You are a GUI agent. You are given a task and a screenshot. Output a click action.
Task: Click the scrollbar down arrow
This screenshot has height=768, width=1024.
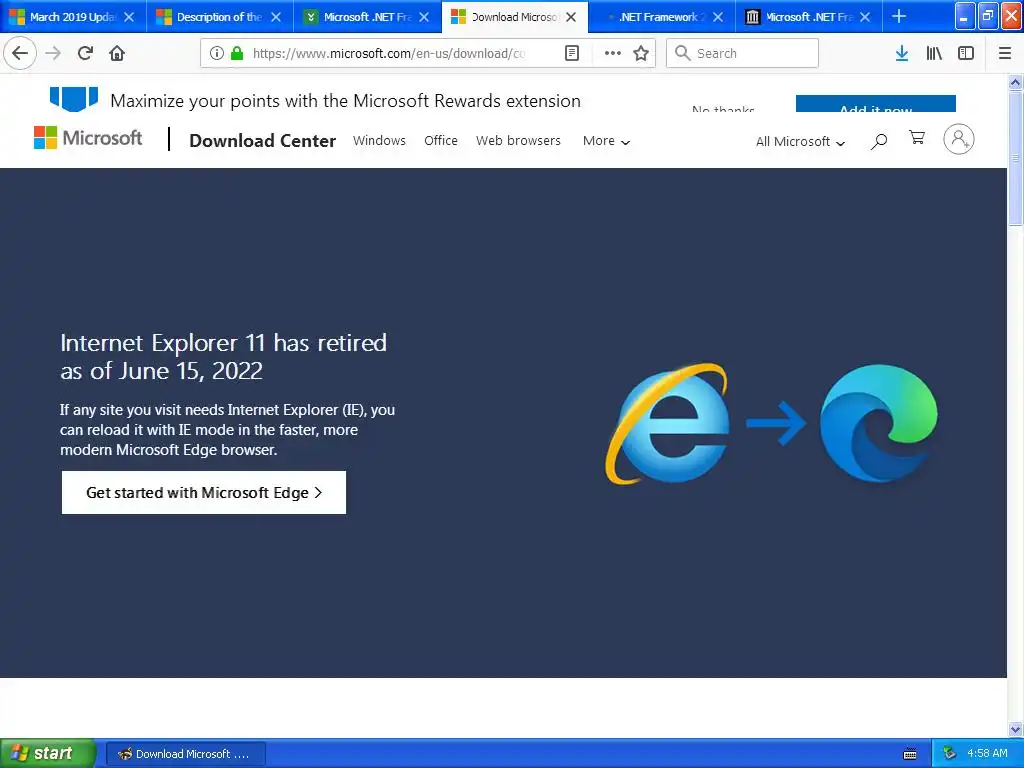[x=1015, y=729]
